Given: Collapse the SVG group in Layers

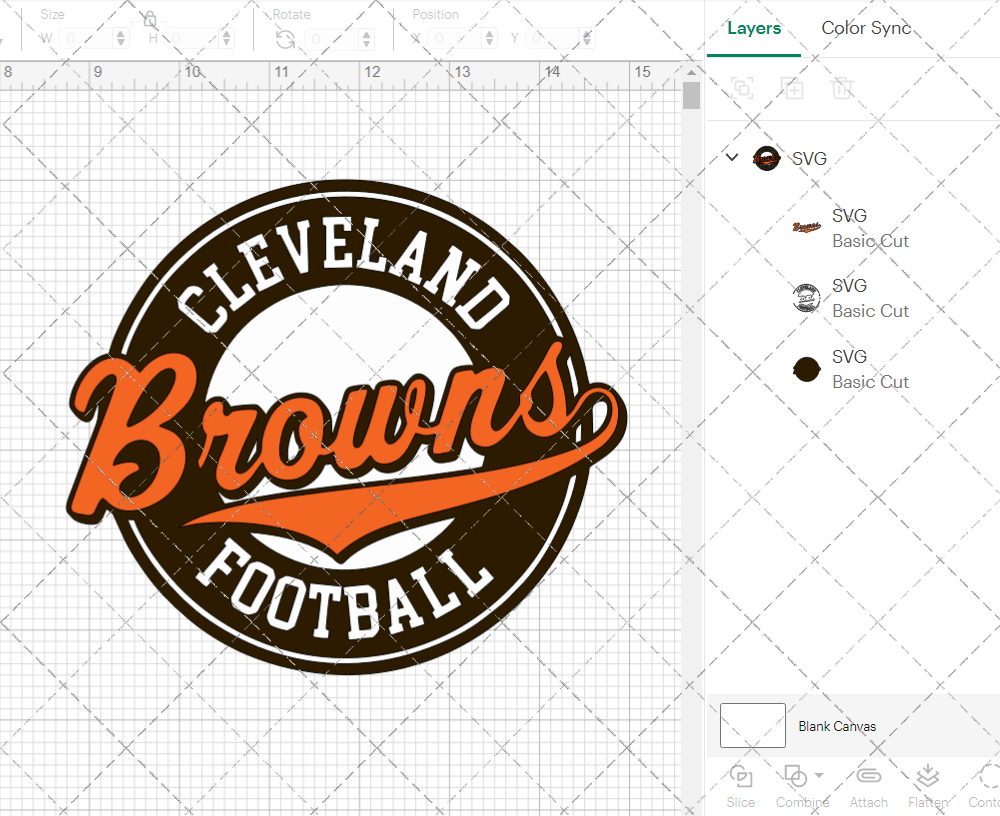Looking at the screenshot, I should (x=732, y=157).
